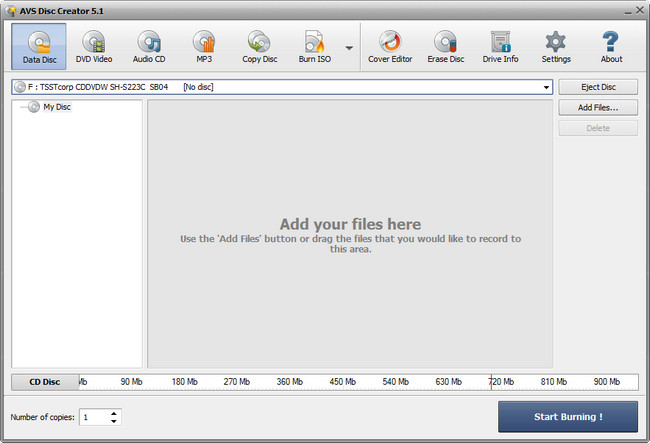Select My Disc in the folder tree

57,107
